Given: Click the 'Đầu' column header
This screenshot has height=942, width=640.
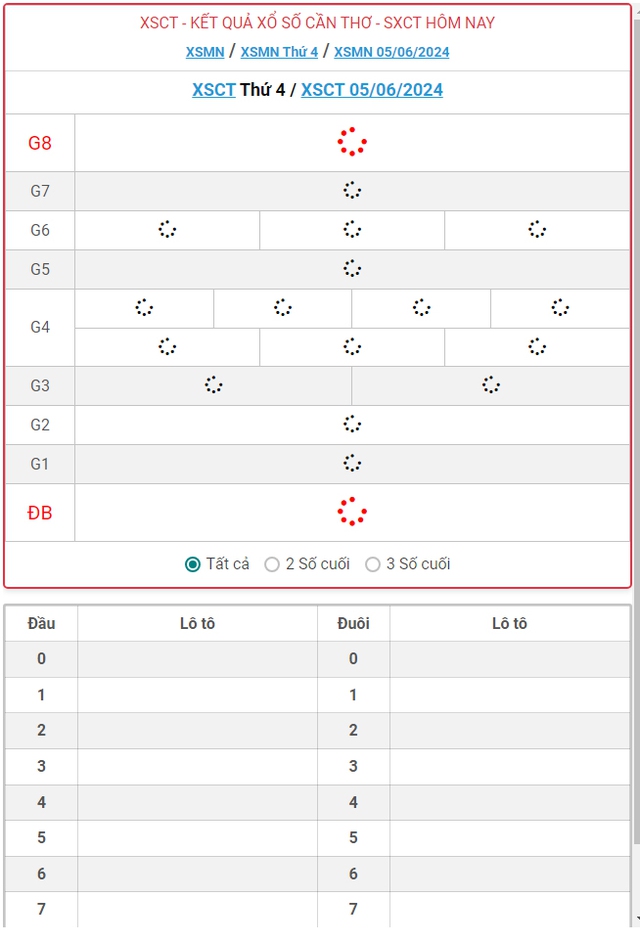Looking at the screenshot, I should pyautogui.click(x=40, y=623).
